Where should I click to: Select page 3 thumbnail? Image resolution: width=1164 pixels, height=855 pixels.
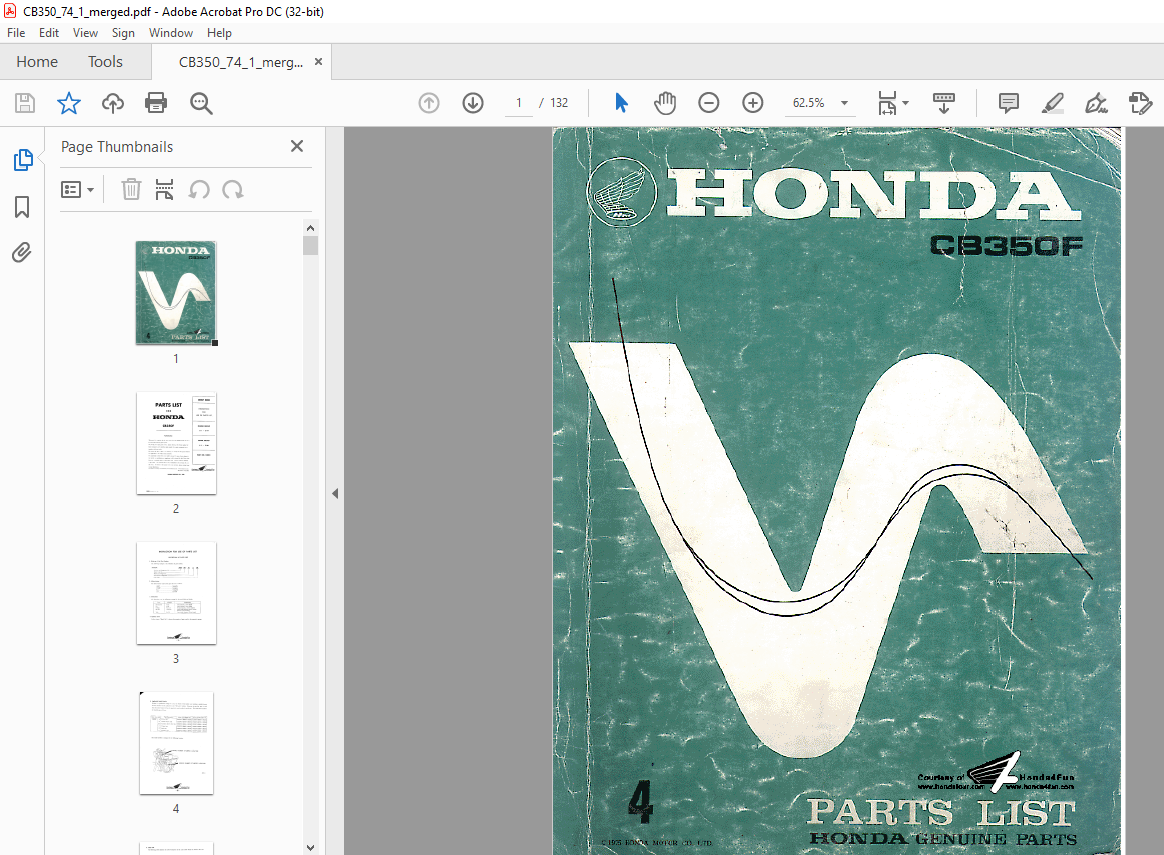(176, 593)
